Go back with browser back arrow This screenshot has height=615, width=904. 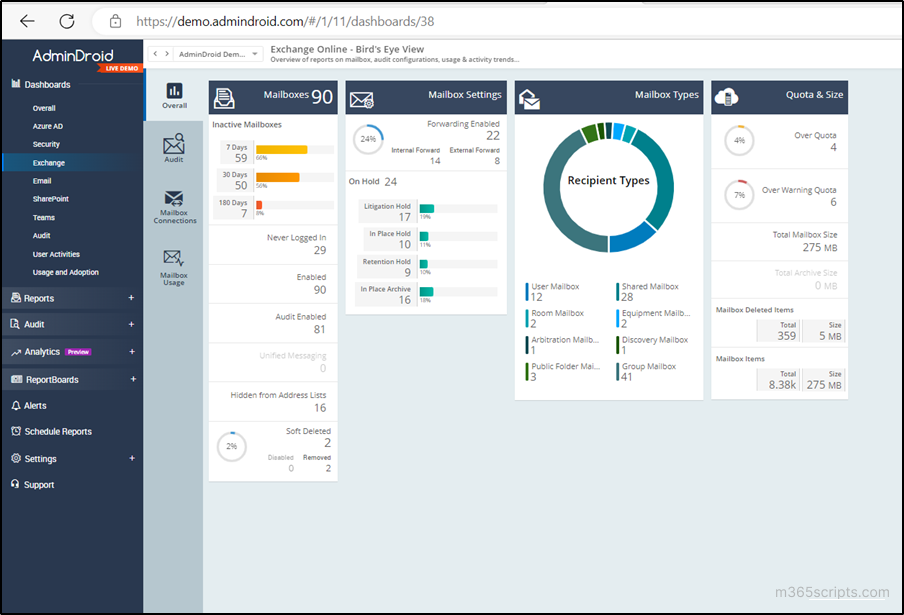point(27,21)
